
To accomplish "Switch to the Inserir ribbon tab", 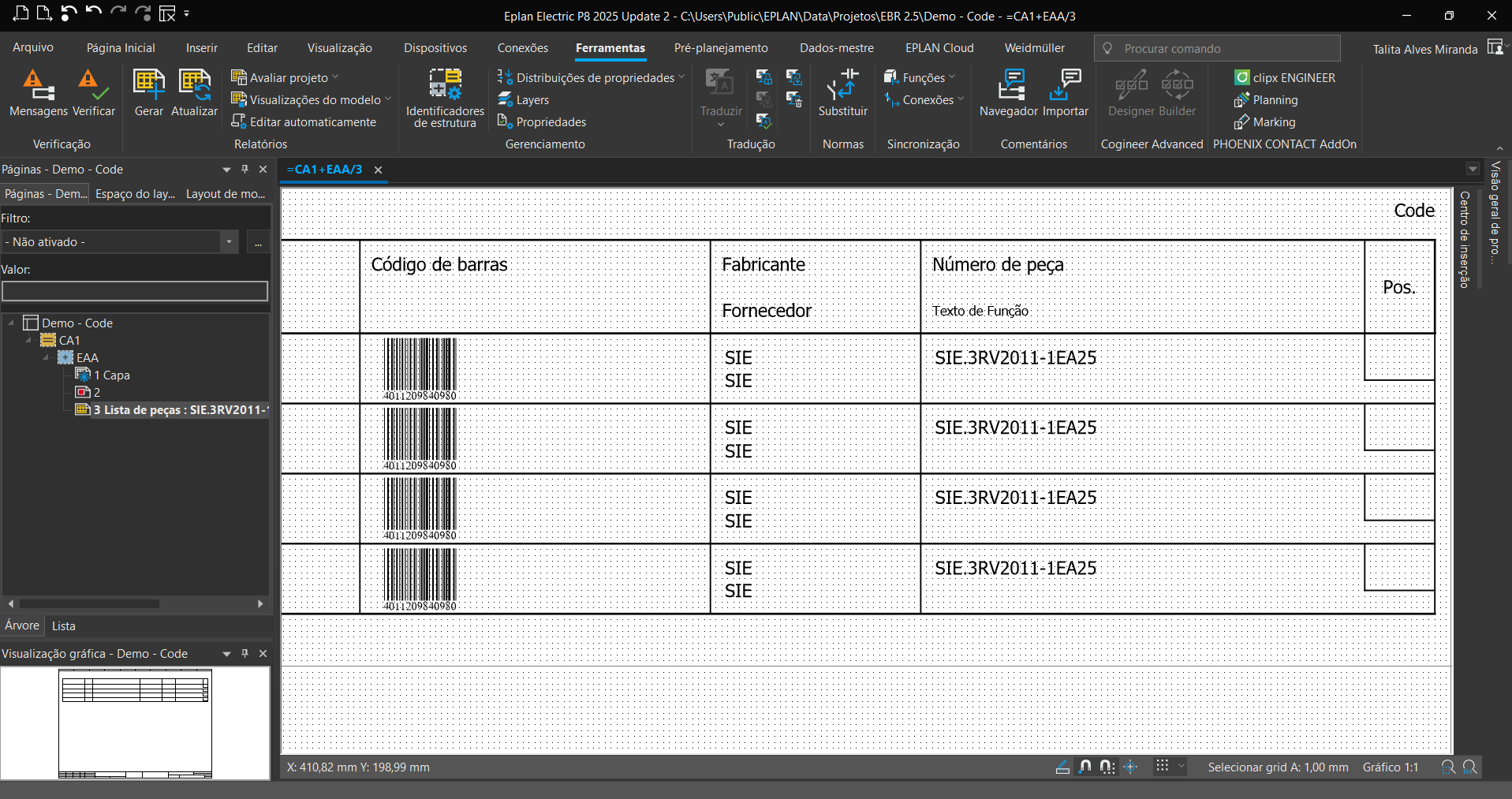I will click(201, 47).
